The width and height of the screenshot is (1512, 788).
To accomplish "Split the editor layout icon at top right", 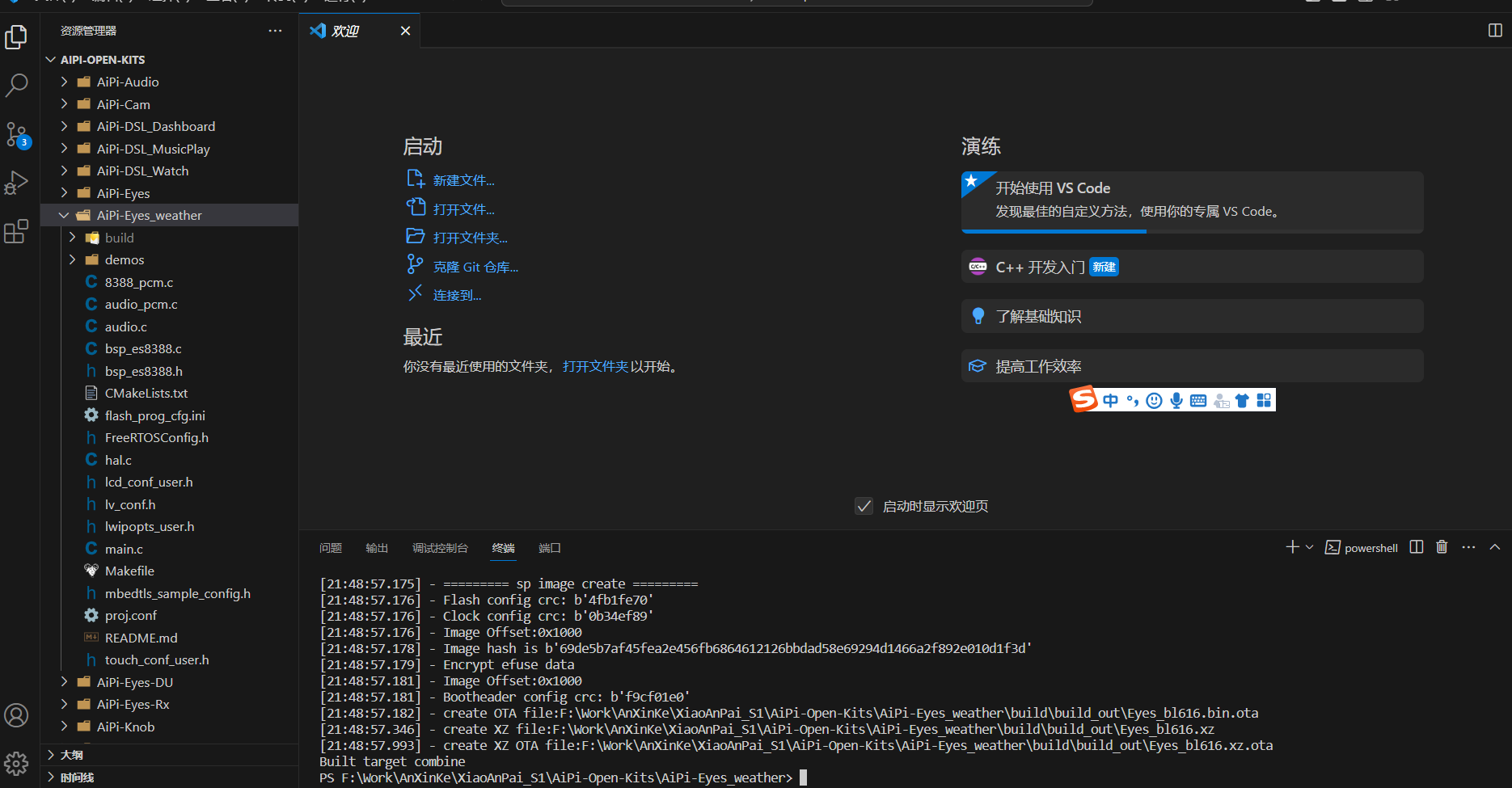I will click(1495, 30).
